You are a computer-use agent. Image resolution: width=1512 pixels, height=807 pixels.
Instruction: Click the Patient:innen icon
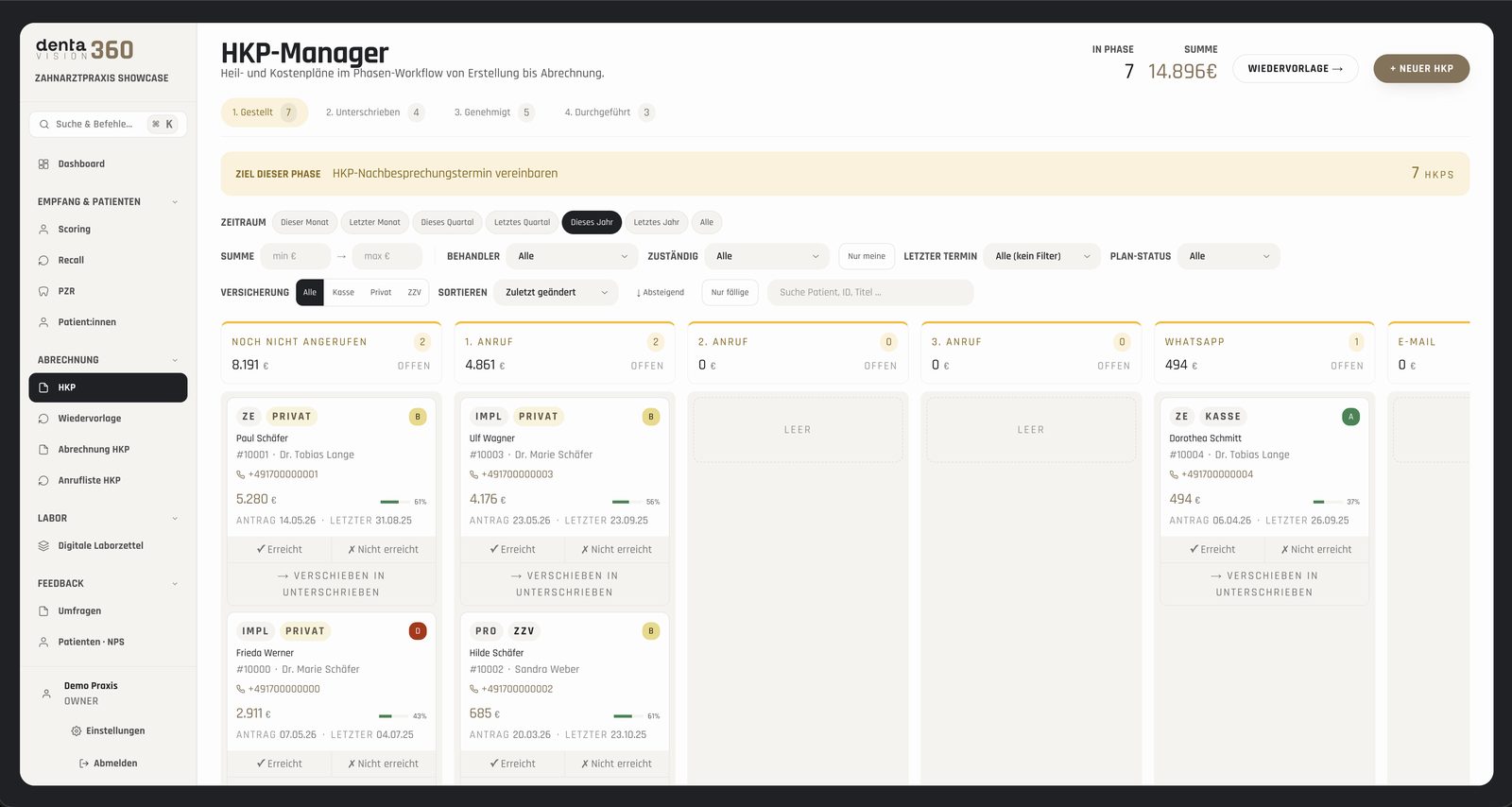pos(43,322)
